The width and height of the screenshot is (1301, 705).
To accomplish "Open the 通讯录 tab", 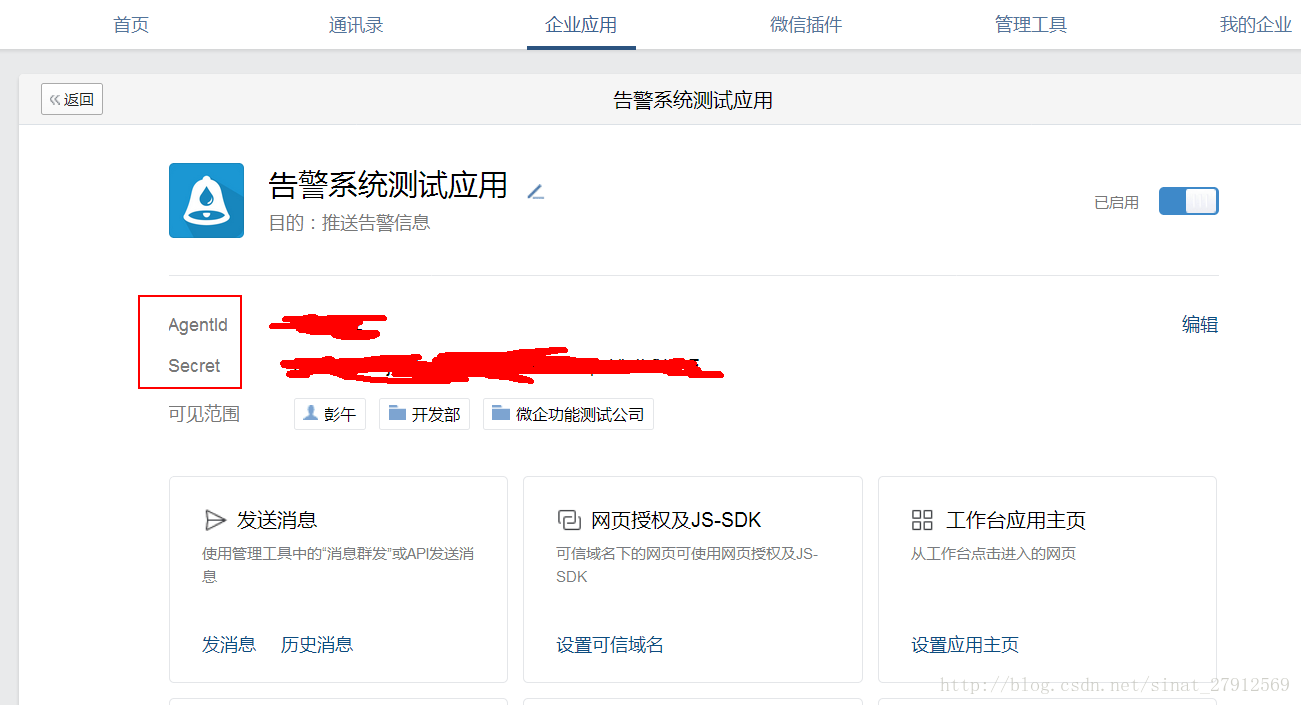I will [356, 24].
